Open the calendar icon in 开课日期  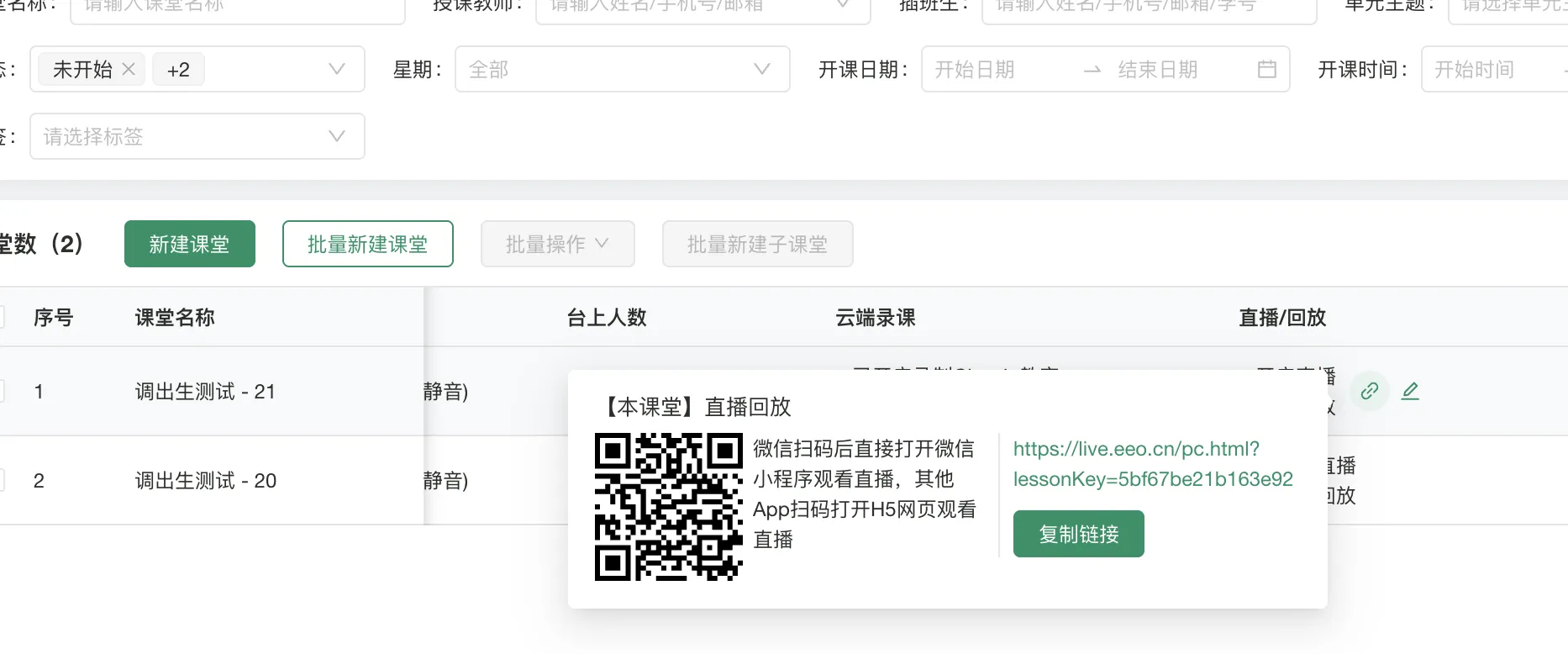coord(1267,69)
